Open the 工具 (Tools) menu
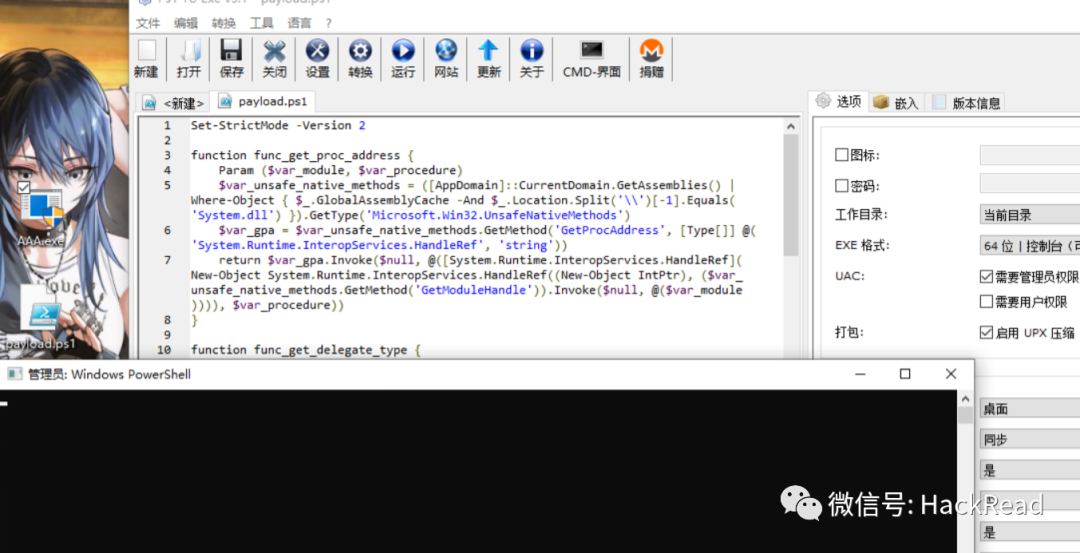 click(262, 23)
